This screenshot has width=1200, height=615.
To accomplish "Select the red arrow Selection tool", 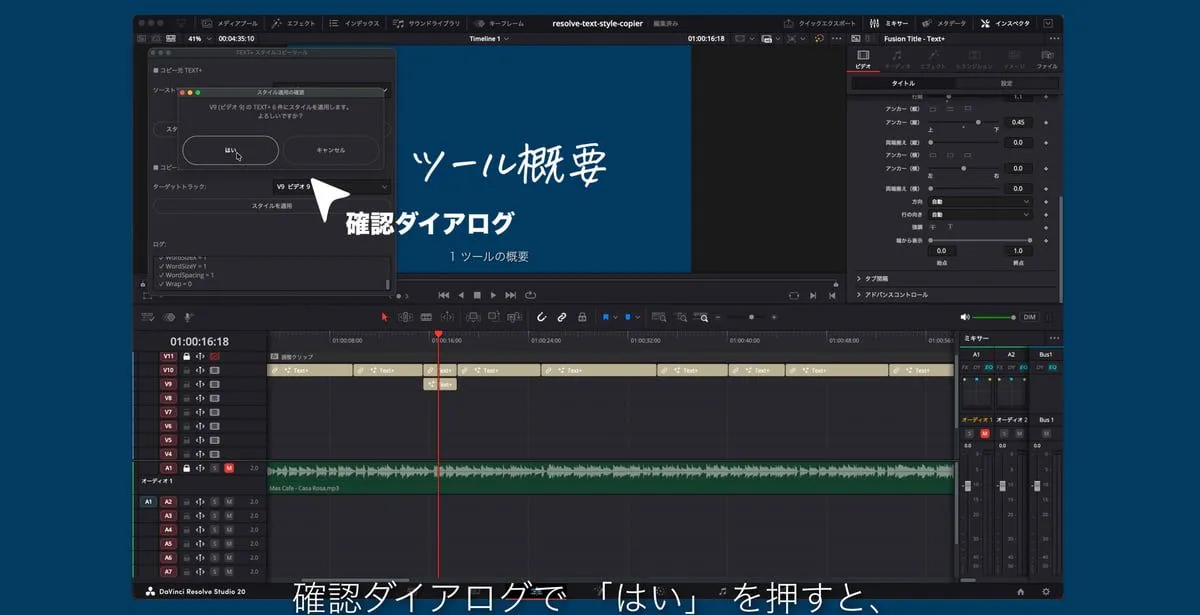I will pos(385,317).
